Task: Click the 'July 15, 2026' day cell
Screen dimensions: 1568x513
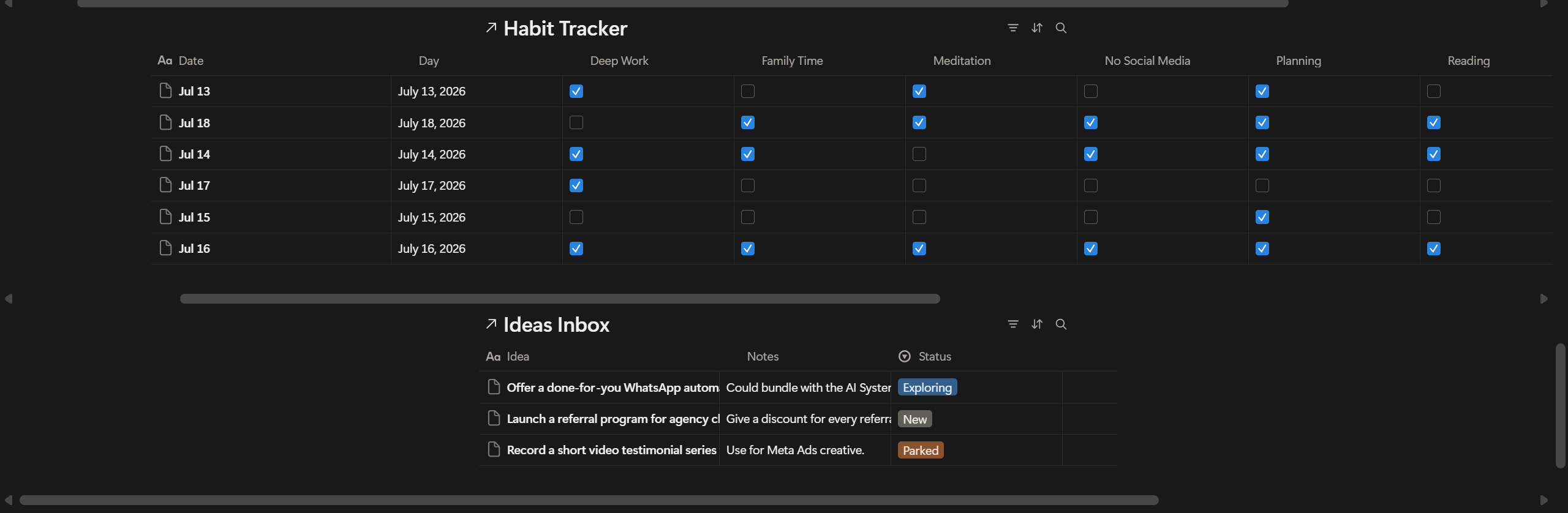Action: click(477, 217)
